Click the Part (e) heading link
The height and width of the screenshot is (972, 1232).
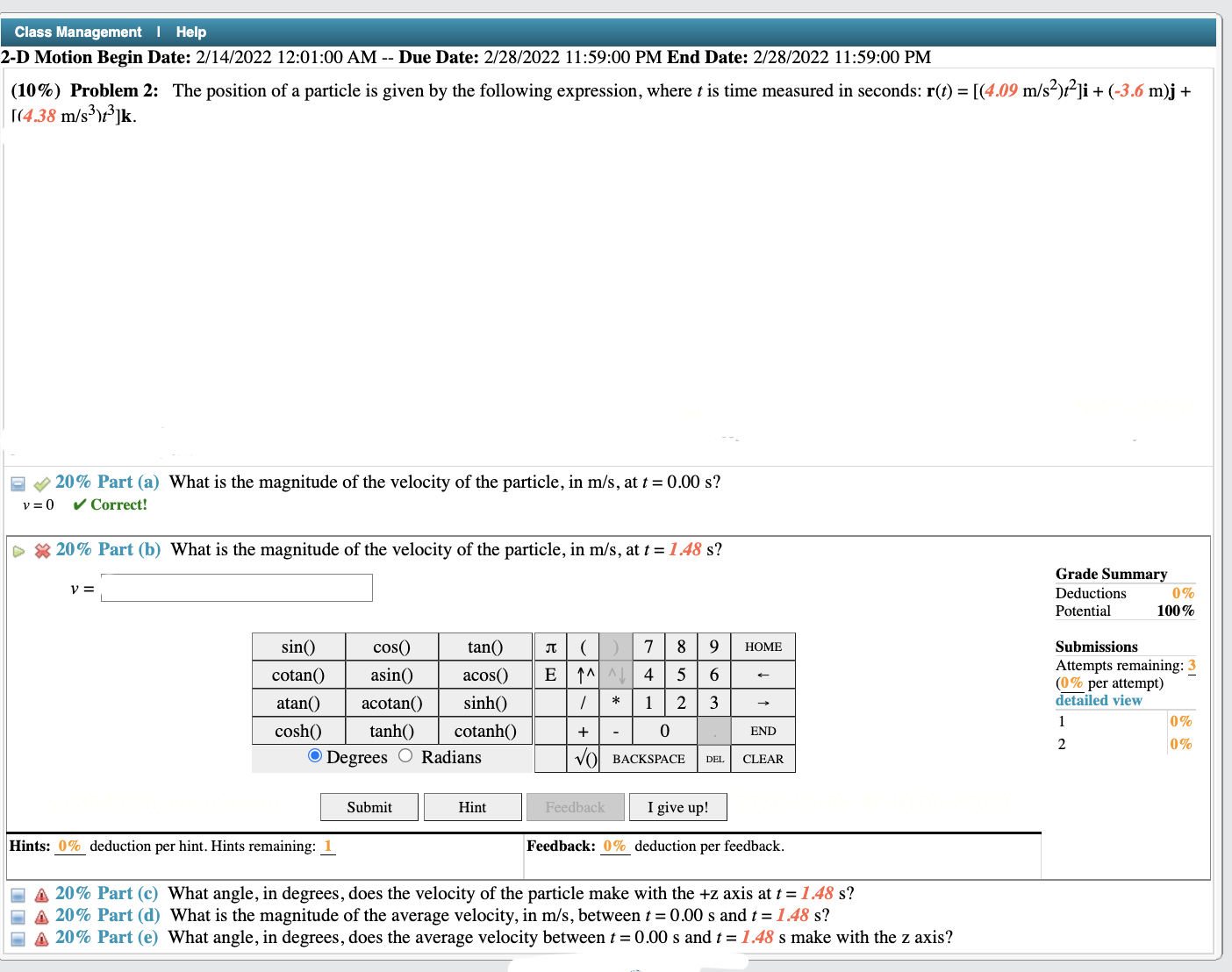point(107,937)
